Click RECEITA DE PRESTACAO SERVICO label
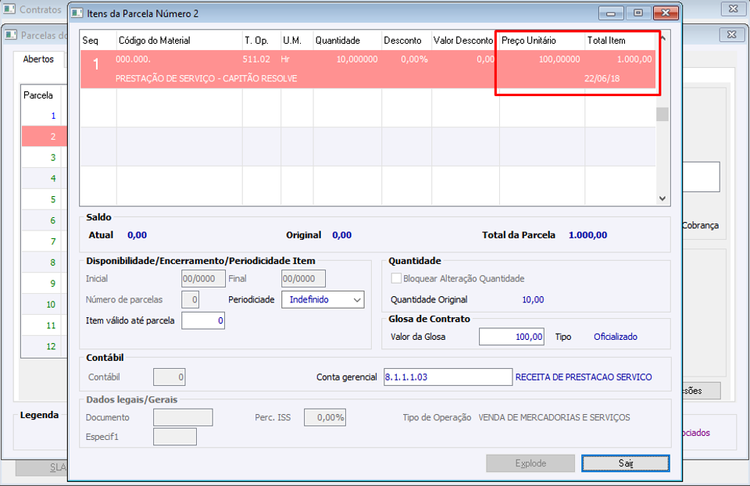This screenshot has height=486, width=750. click(584, 377)
